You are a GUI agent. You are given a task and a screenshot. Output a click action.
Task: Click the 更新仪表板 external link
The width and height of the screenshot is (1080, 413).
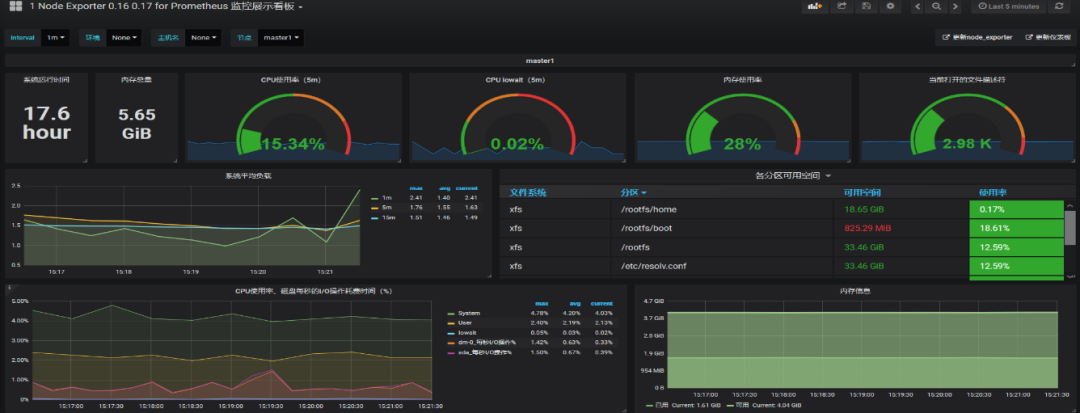coord(1047,38)
